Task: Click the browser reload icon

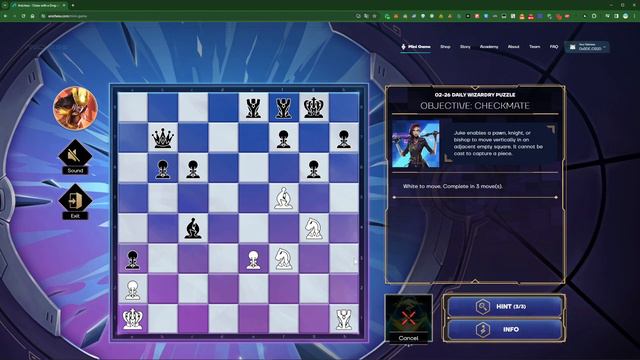Action: [23, 16]
